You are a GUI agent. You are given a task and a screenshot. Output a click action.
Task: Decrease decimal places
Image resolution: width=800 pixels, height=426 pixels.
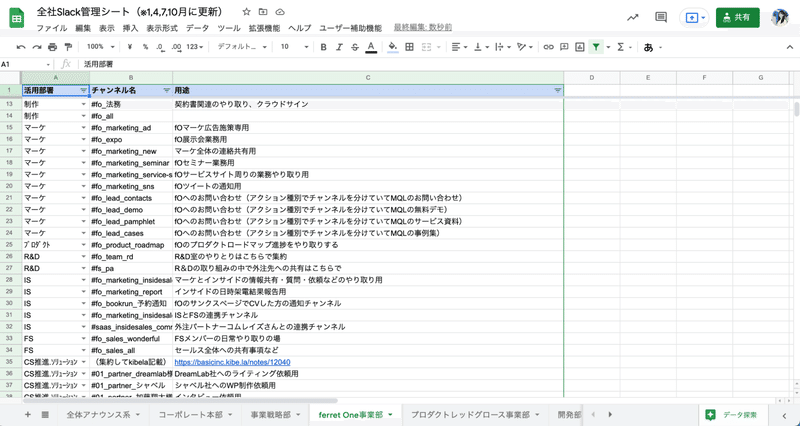tap(160, 47)
